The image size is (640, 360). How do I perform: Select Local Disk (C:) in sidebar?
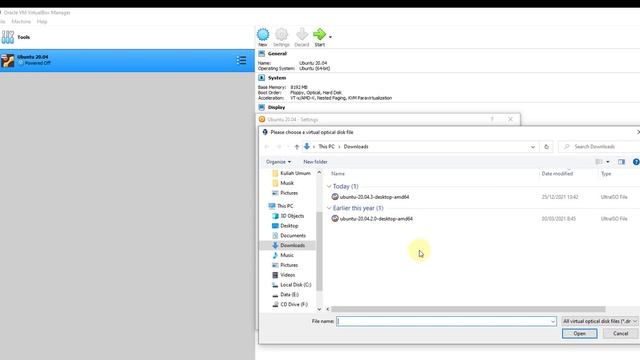point(291,285)
